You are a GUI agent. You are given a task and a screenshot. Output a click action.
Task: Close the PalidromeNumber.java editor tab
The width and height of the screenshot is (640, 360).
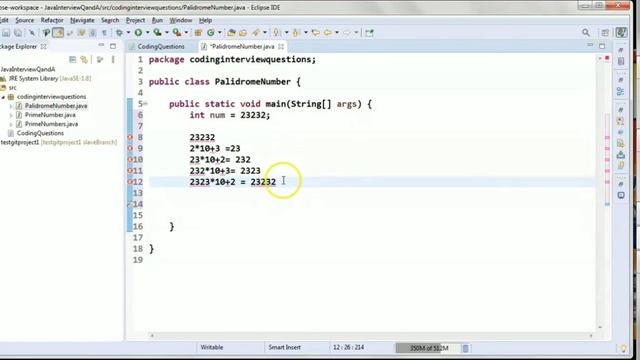point(281,47)
